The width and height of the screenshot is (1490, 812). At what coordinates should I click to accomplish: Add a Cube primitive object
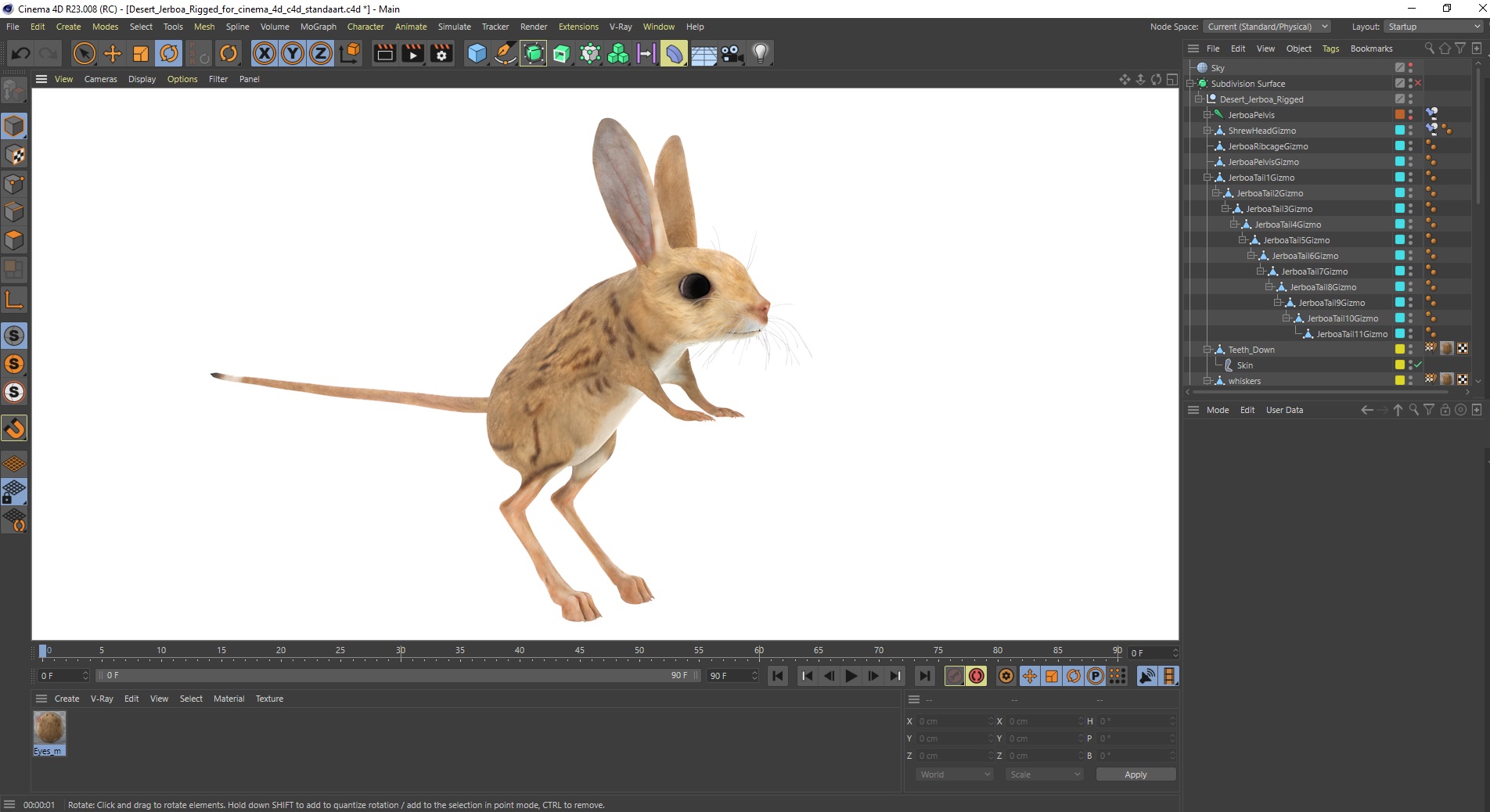pyautogui.click(x=477, y=53)
